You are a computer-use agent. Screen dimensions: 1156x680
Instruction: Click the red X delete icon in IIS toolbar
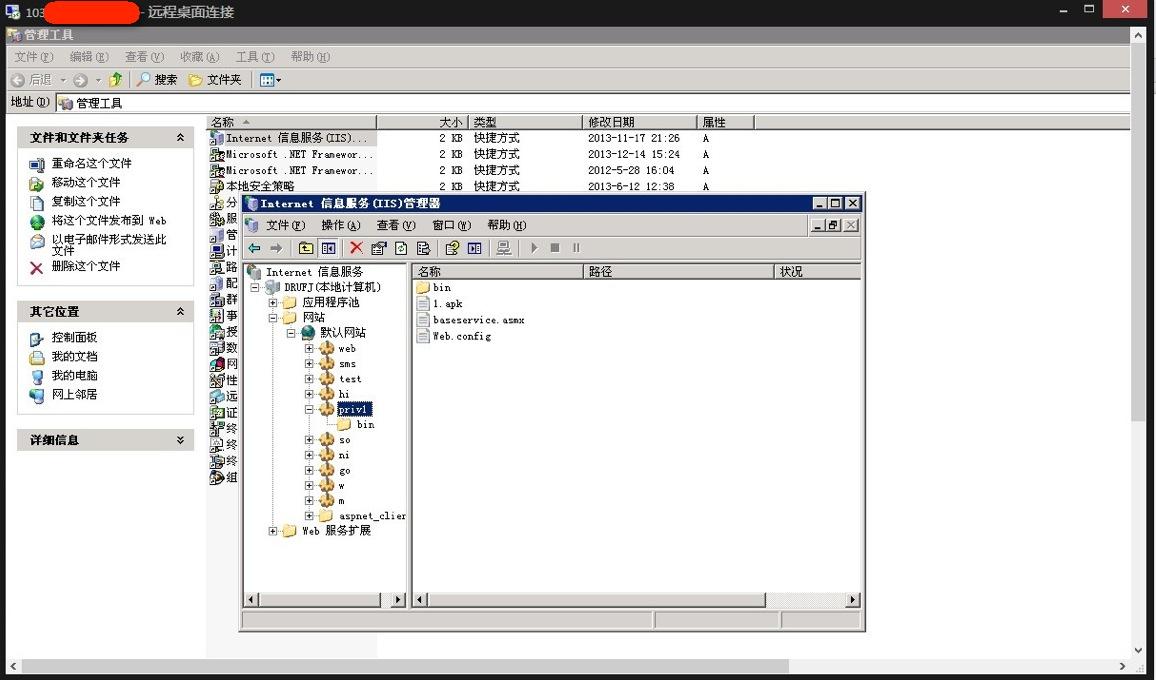click(x=356, y=248)
